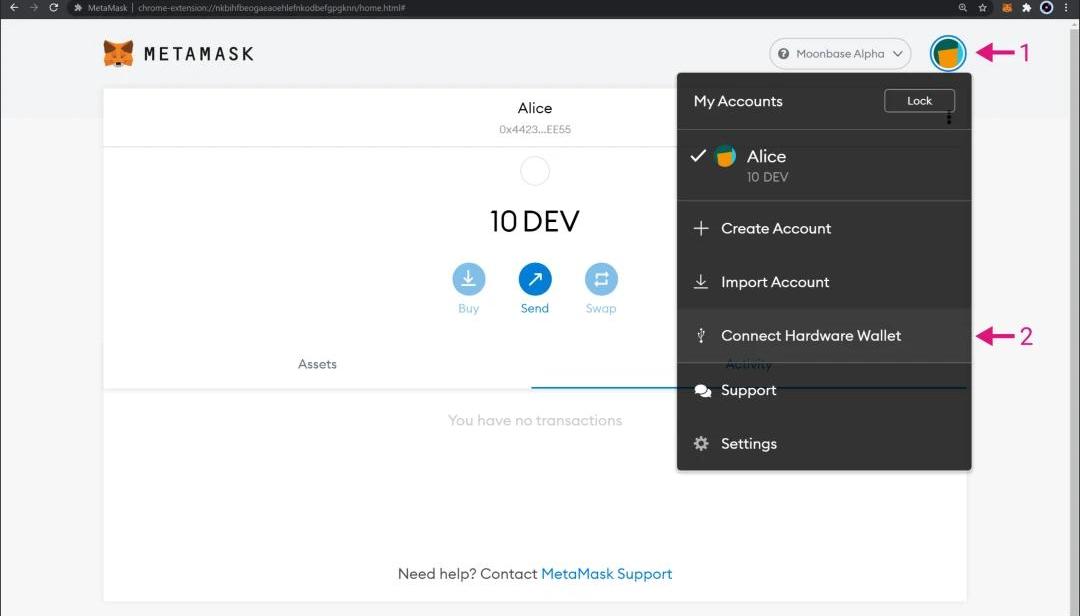Open the browser three-dot menu
The width and height of the screenshot is (1080, 616).
[x=1067, y=8]
